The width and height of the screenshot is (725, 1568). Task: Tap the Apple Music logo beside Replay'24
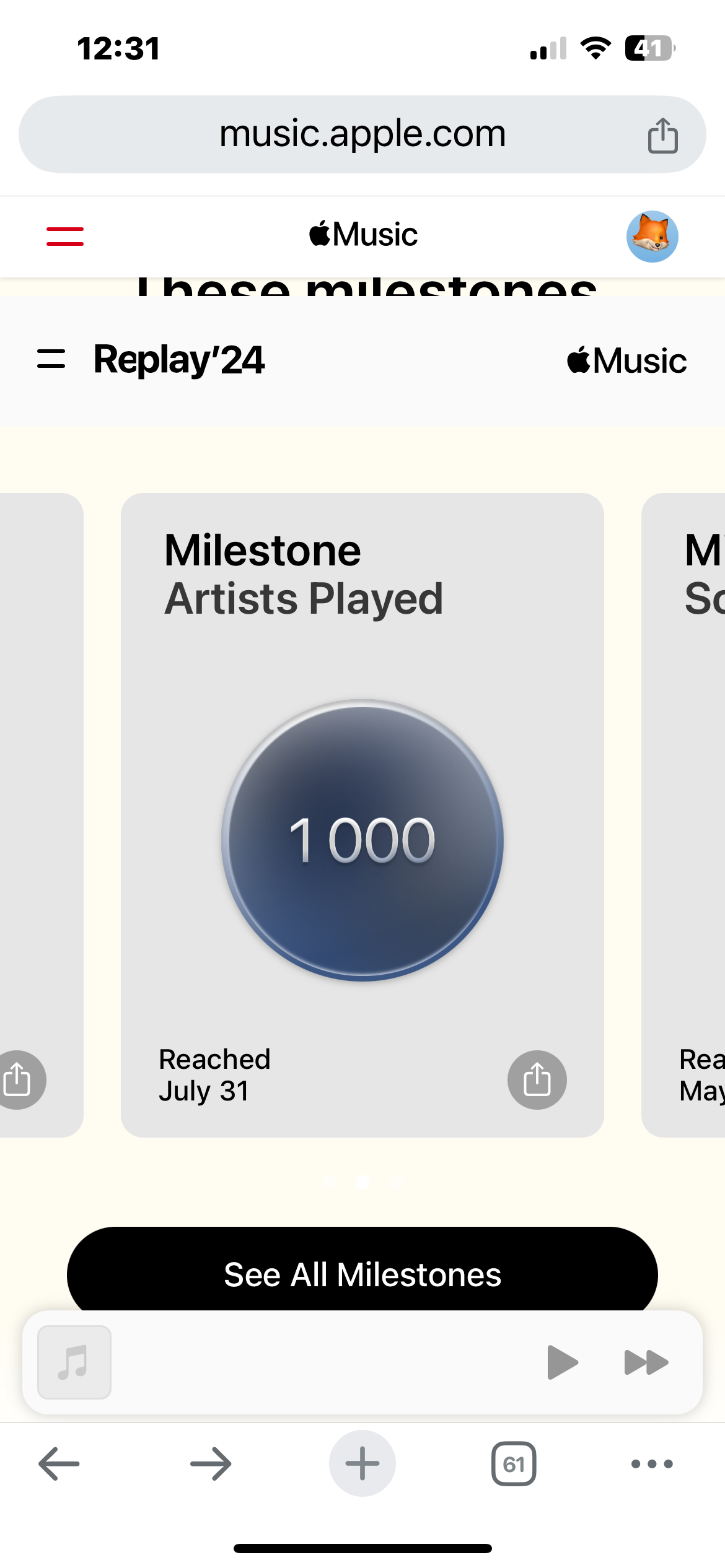(x=626, y=360)
